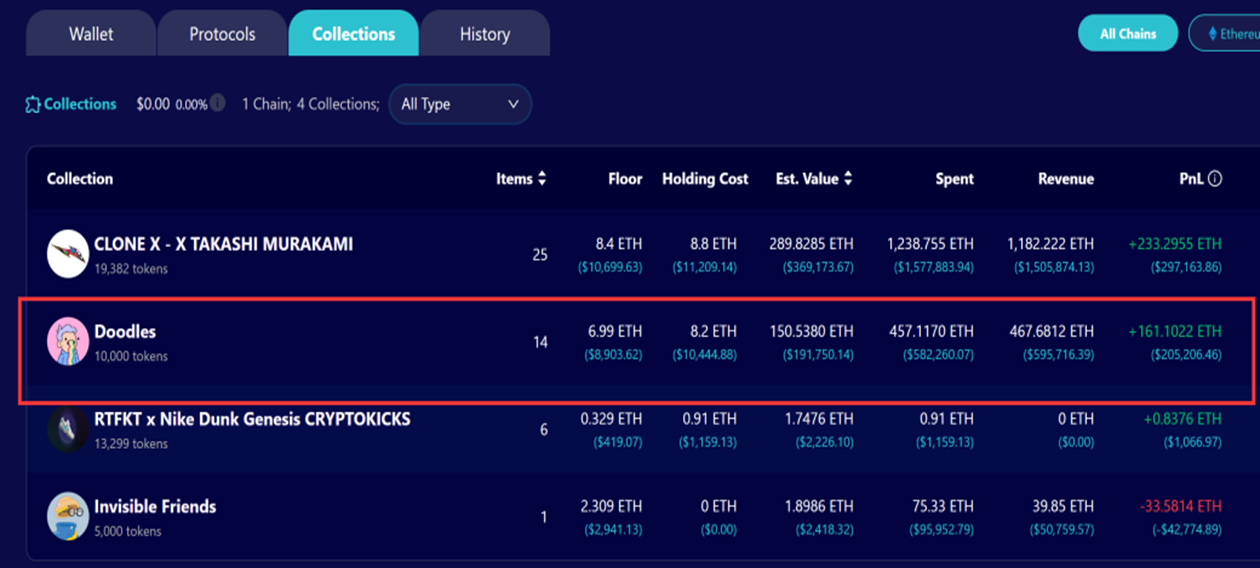Sort by Est. Value column arrows
This screenshot has width=1260, height=568.
point(848,179)
